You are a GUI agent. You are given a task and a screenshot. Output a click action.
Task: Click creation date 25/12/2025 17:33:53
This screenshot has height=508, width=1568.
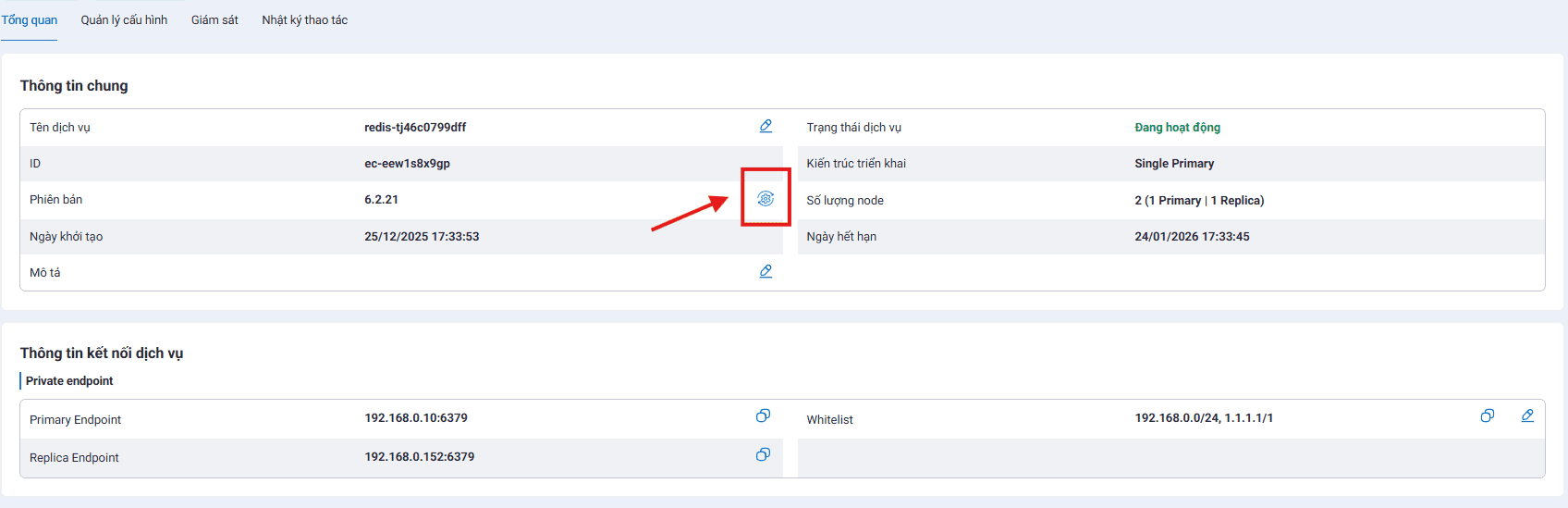point(422,237)
